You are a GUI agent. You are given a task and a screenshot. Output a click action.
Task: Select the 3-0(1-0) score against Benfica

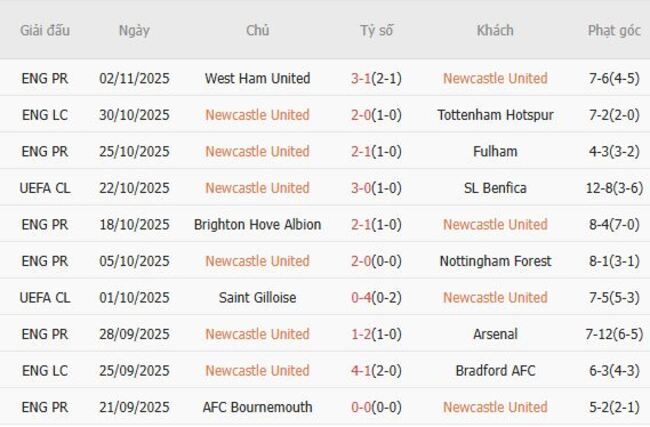pos(376,188)
